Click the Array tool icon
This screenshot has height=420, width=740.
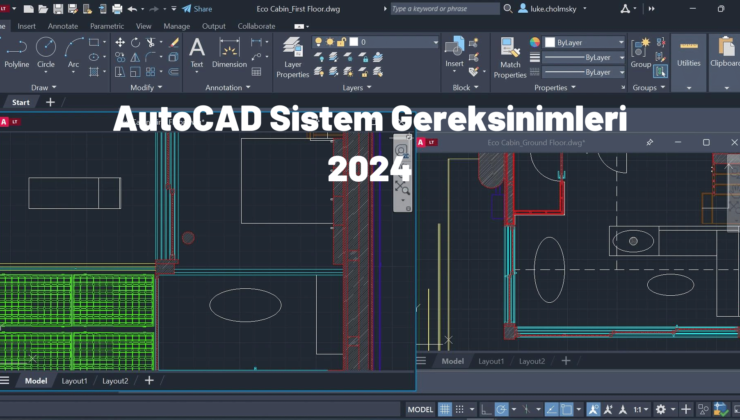coord(151,72)
